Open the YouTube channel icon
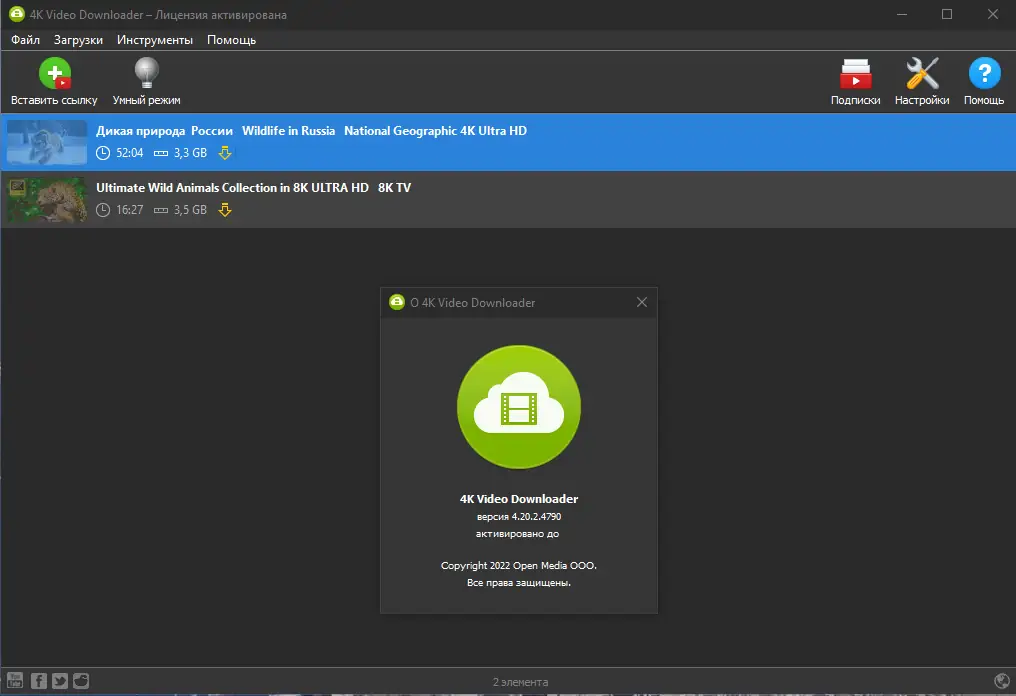This screenshot has height=696, width=1016. [x=14, y=681]
